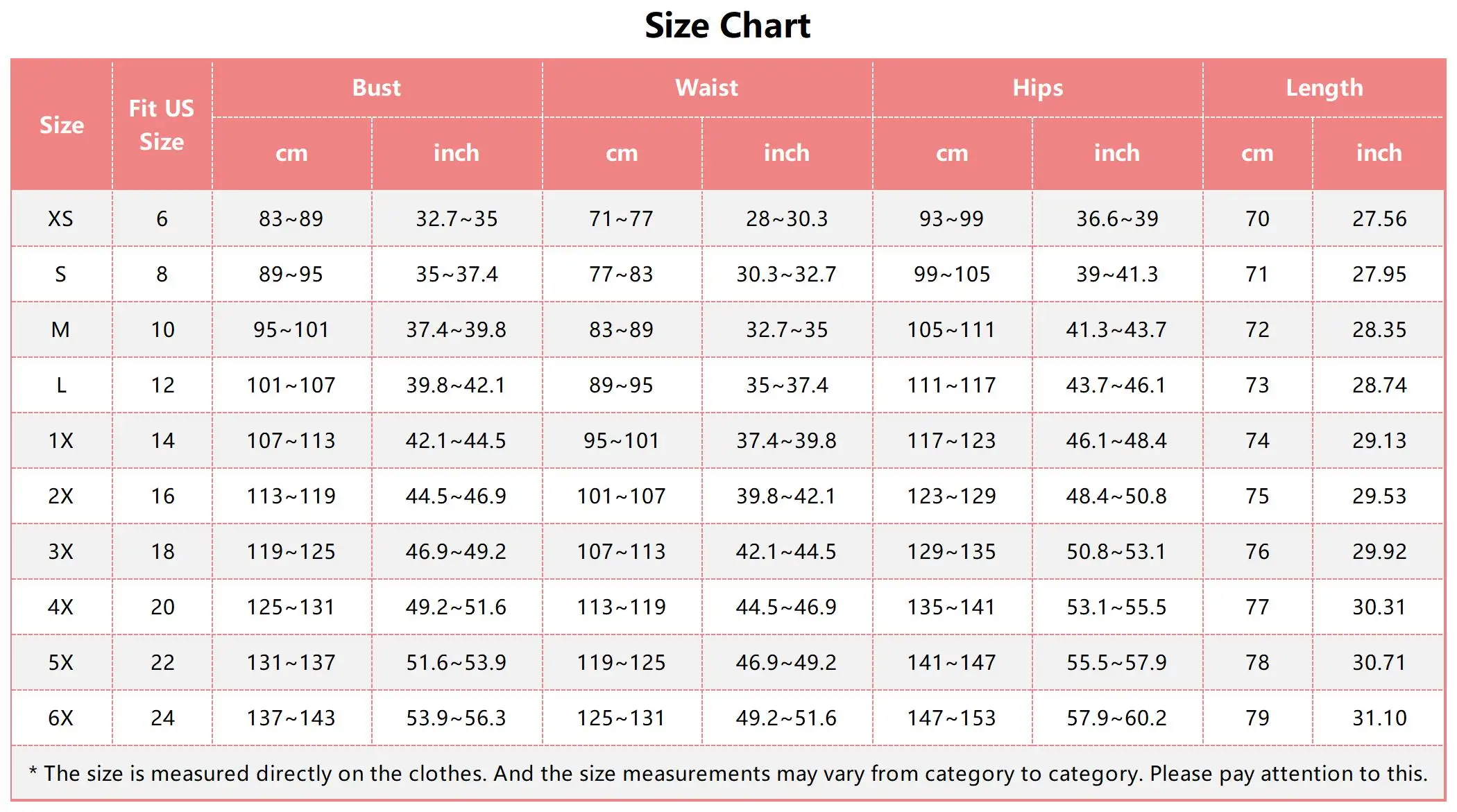The image size is (1457, 812).
Task: Click the measurement footnote text
Action: point(728,773)
